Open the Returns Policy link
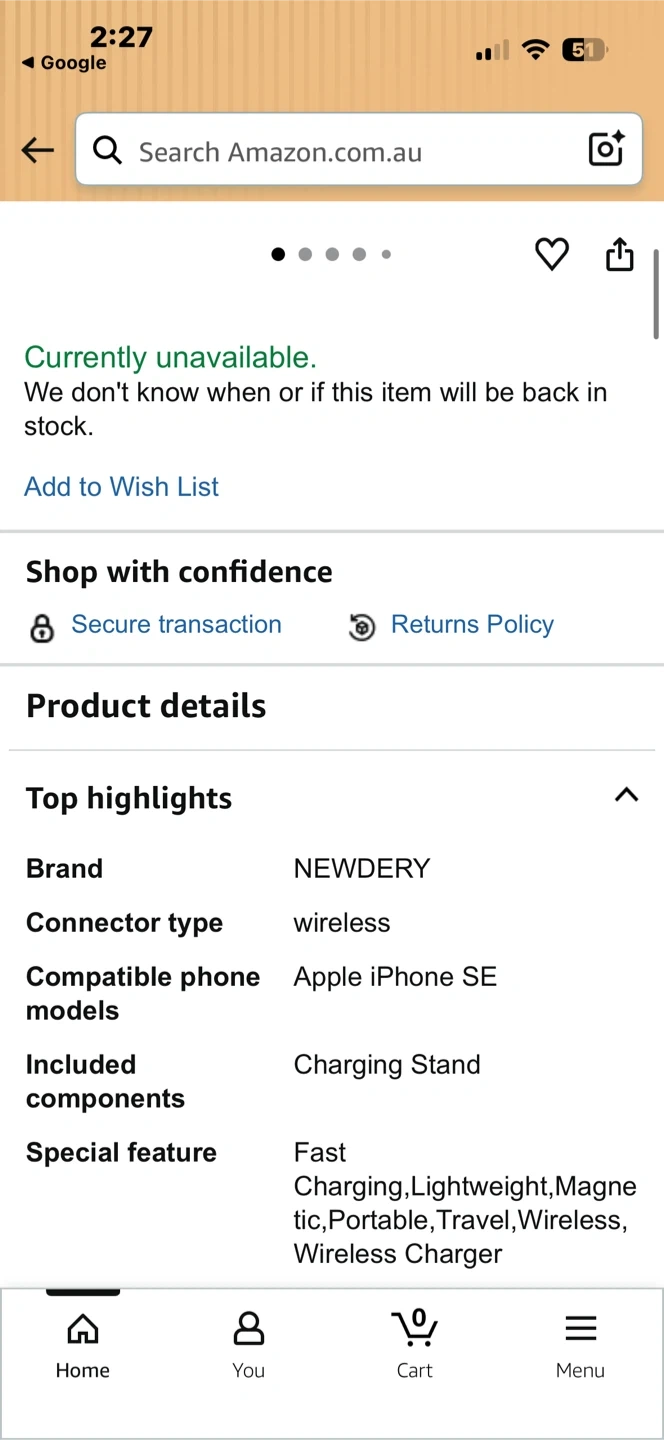Screen dimensions: 664x1440 point(472,625)
